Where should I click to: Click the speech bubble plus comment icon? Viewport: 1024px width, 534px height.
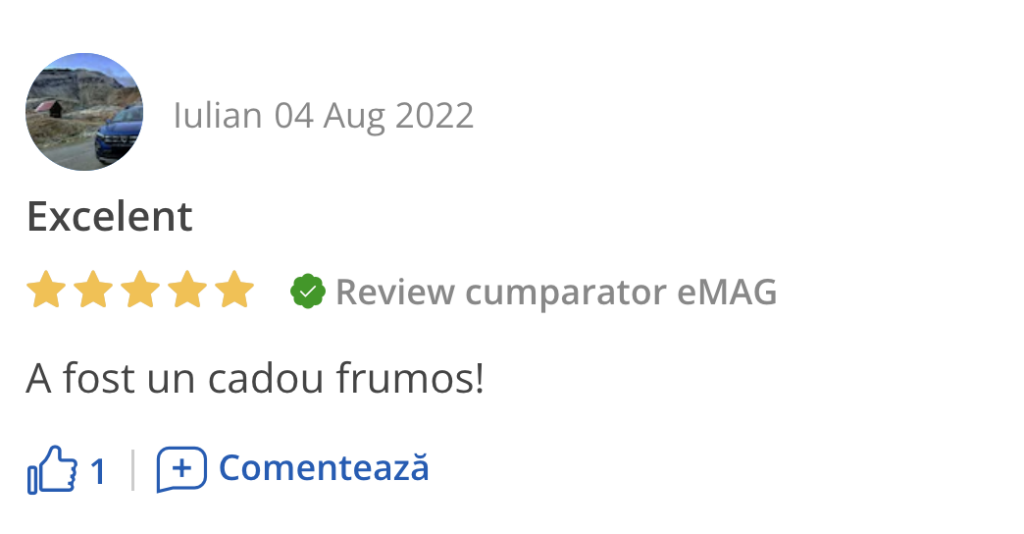click(x=182, y=469)
